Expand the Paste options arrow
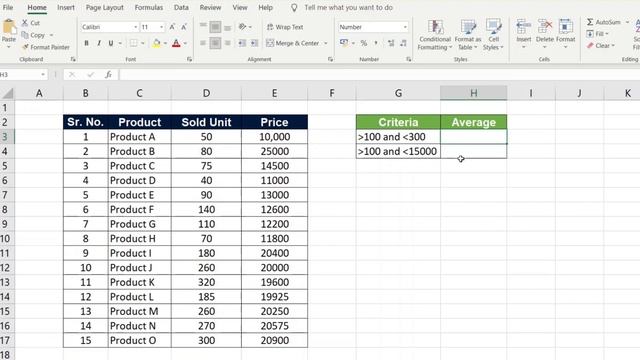This screenshot has height=360, width=640. (x=9, y=47)
